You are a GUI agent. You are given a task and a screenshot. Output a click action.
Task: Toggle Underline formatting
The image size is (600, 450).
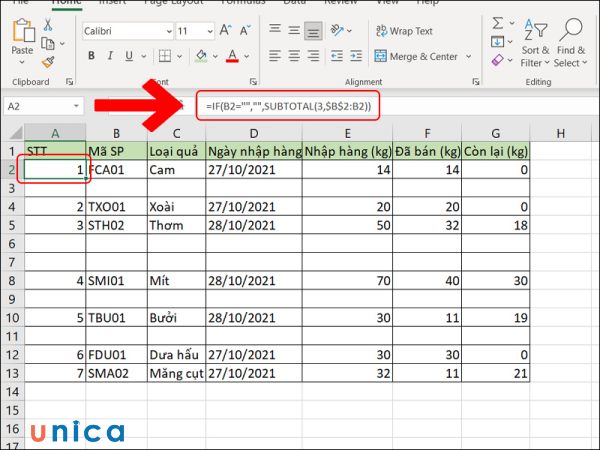(x=129, y=56)
